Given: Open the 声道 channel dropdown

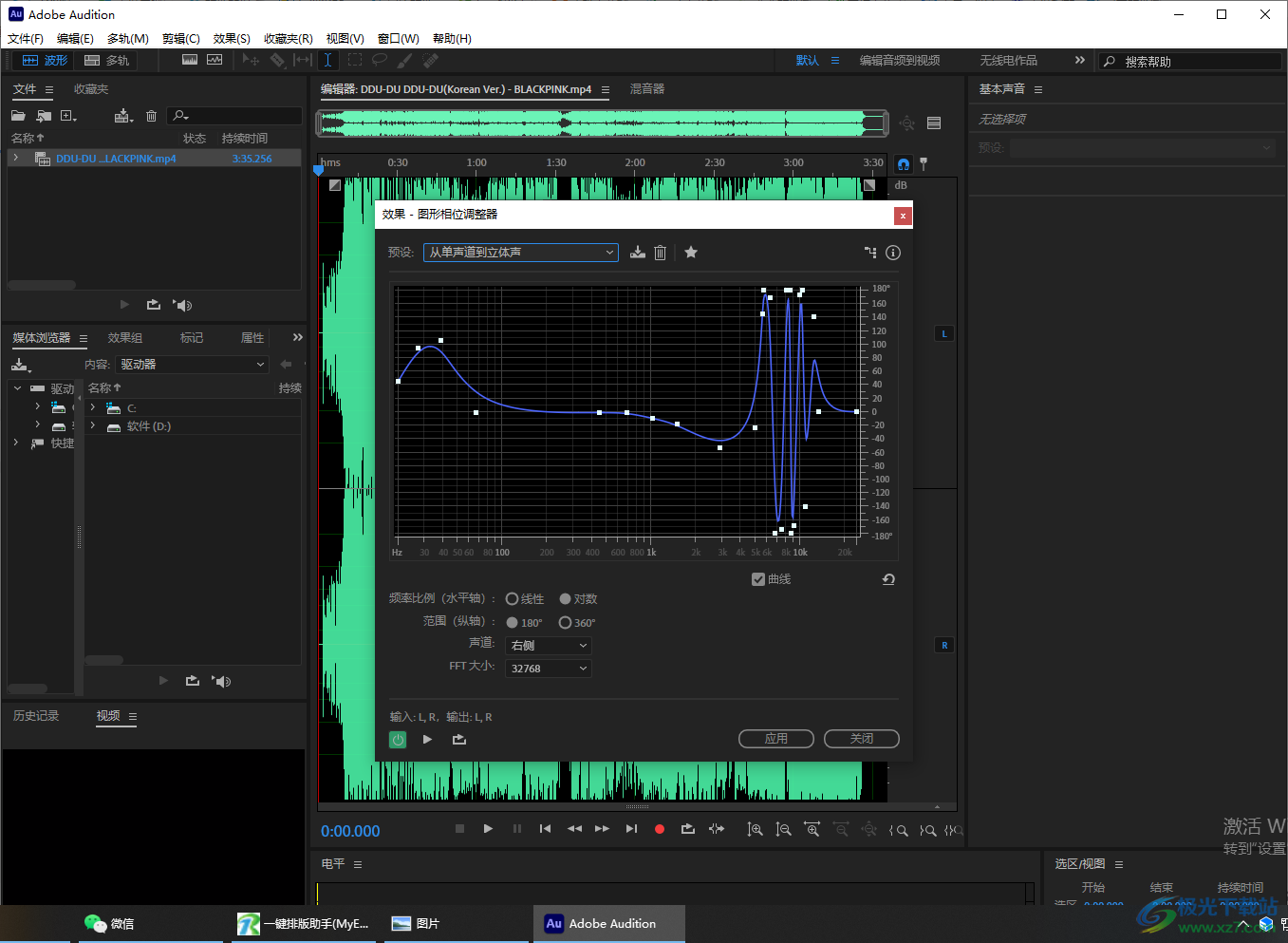Looking at the screenshot, I should pyautogui.click(x=550, y=646).
